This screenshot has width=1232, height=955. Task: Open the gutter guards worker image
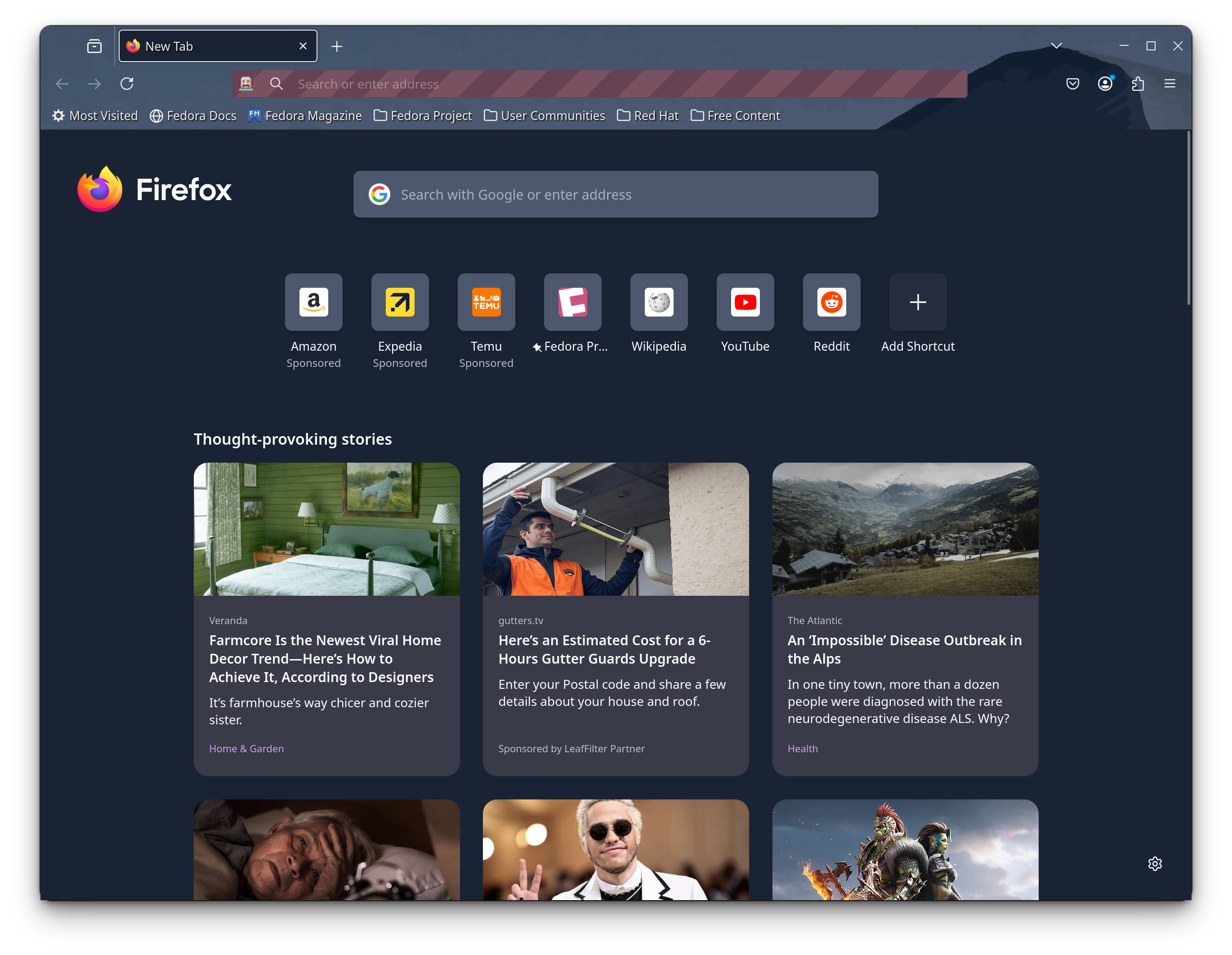click(616, 529)
